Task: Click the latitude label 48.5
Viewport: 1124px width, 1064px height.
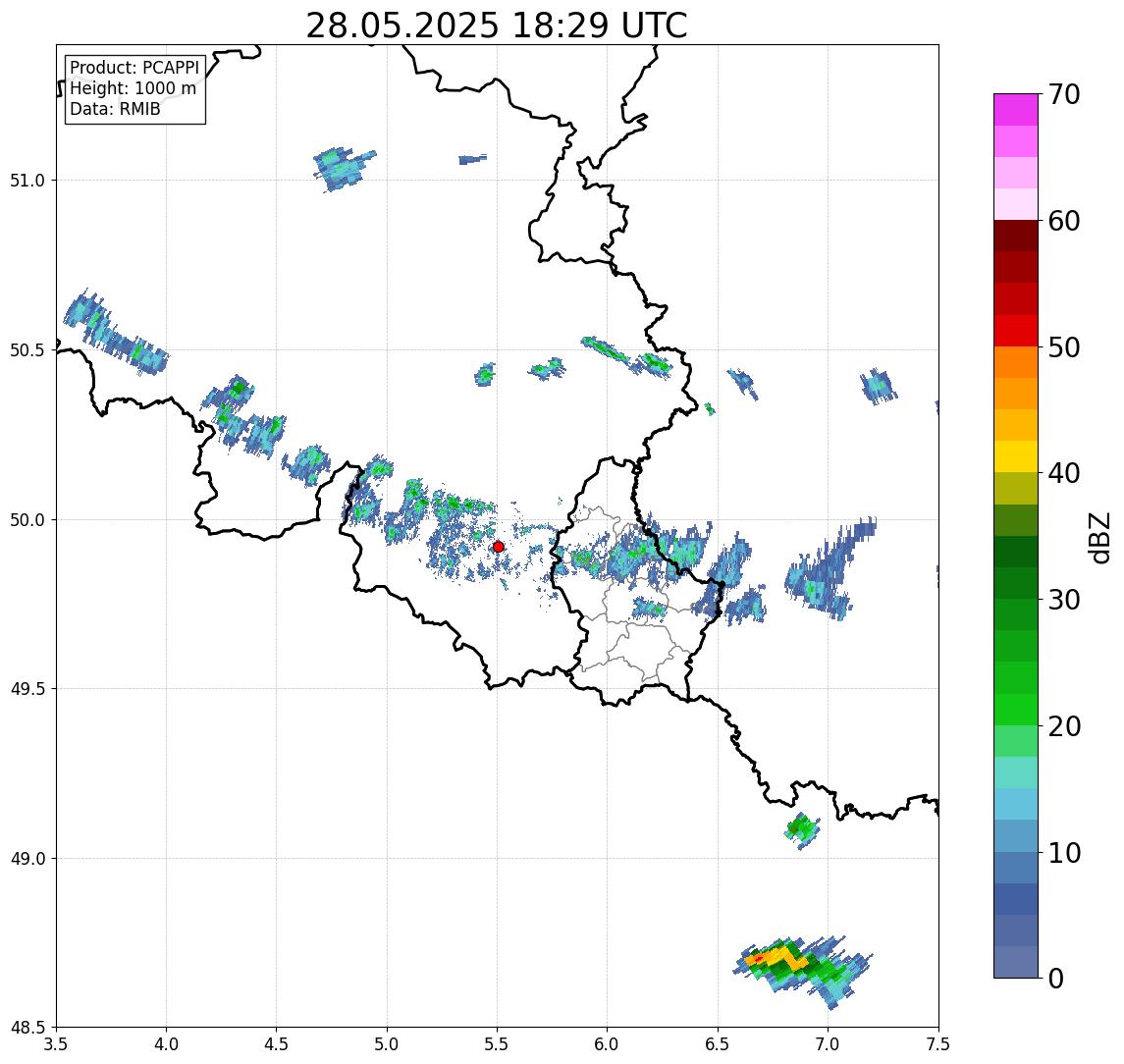Action: 27,1028
